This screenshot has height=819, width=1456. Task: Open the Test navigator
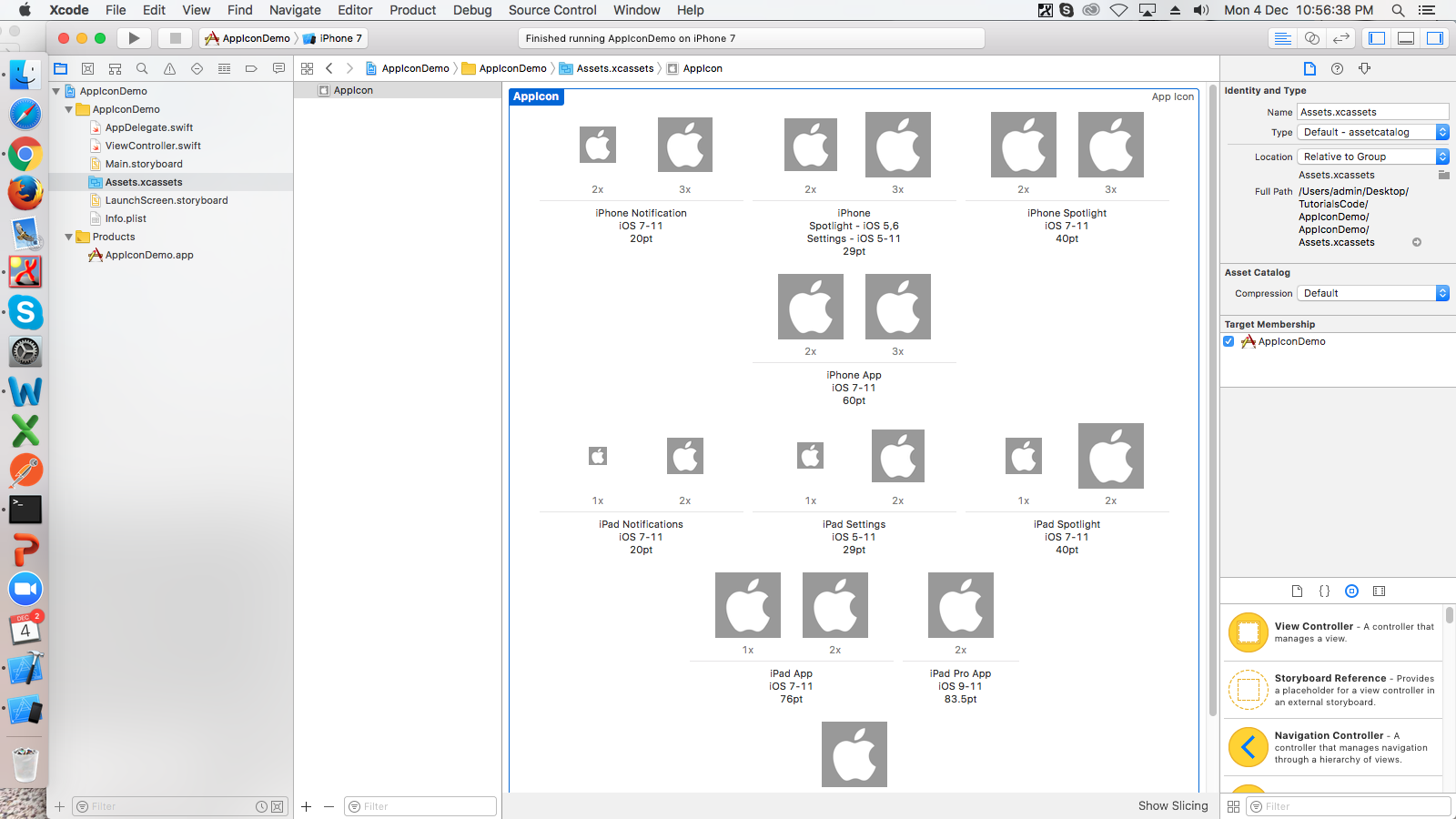tap(197, 68)
